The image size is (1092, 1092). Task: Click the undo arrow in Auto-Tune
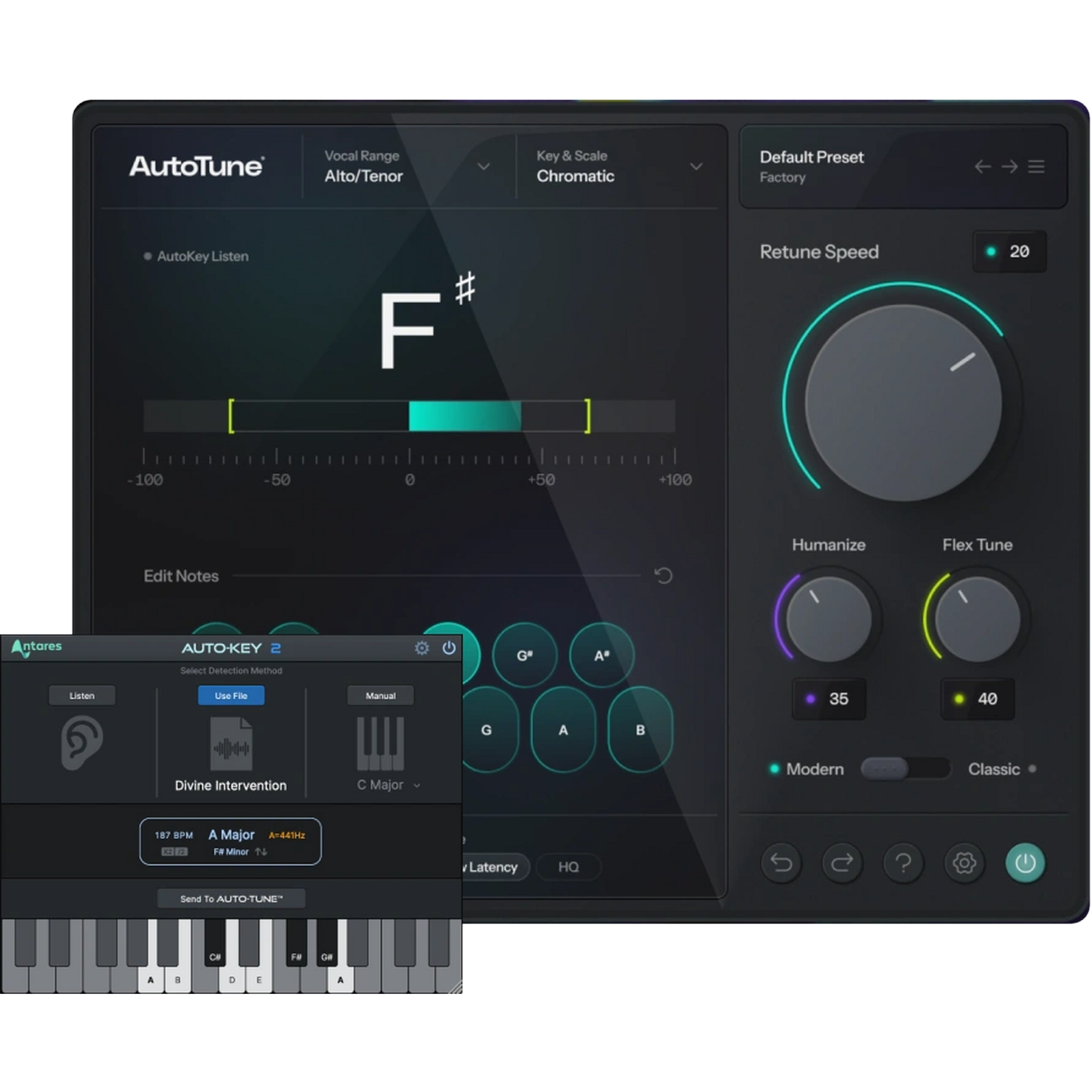point(782,862)
